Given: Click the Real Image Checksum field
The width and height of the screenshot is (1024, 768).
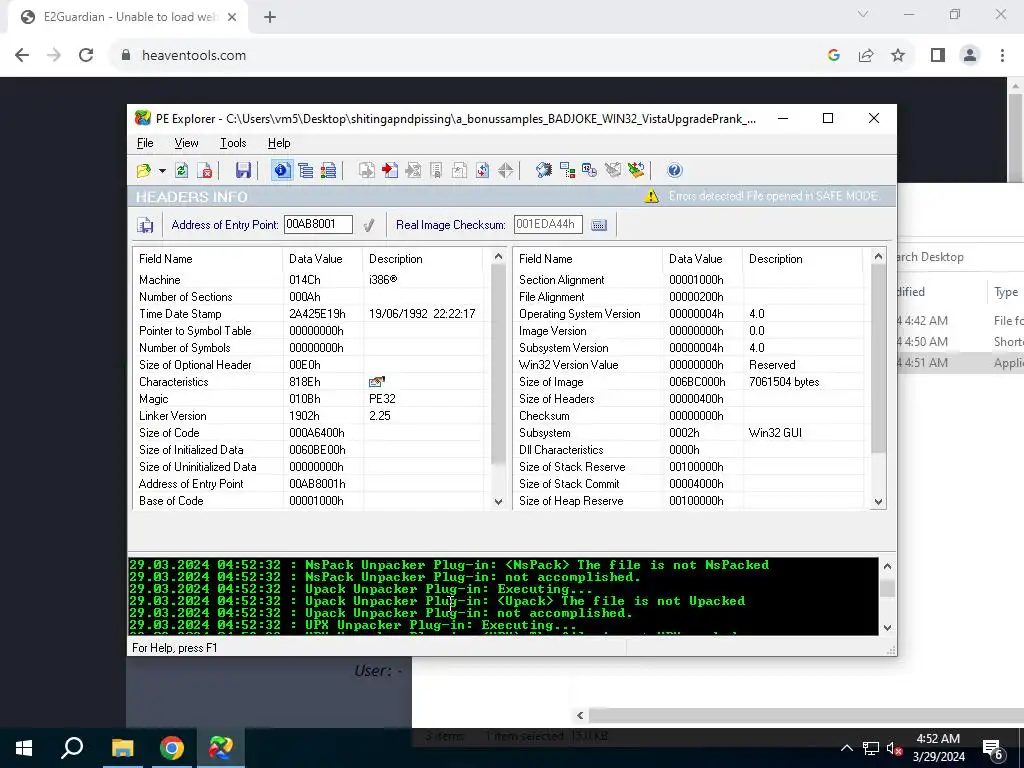Looking at the screenshot, I should [548, 225].
